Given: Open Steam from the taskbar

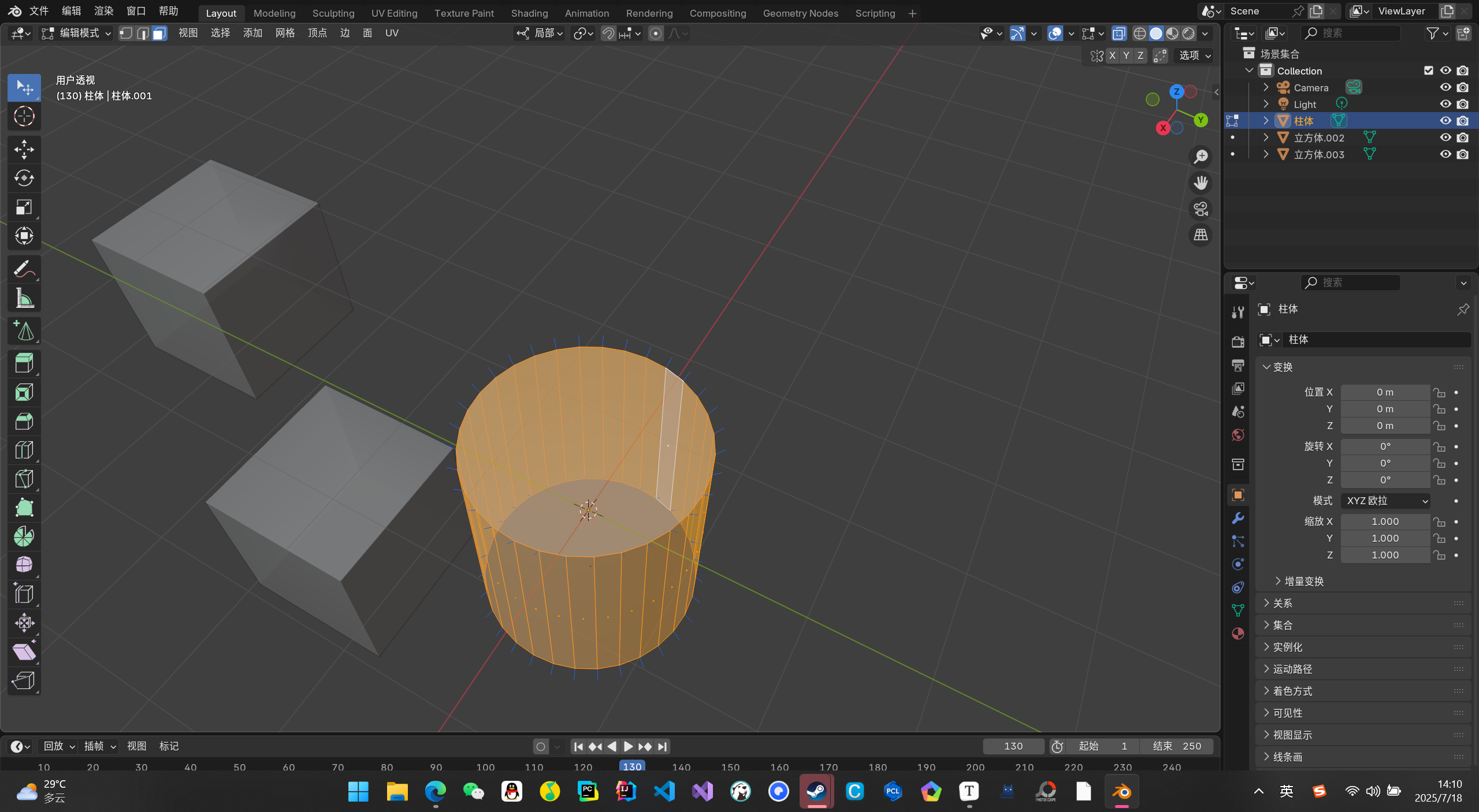Looking at the screenshot, I should coord(816,791).
